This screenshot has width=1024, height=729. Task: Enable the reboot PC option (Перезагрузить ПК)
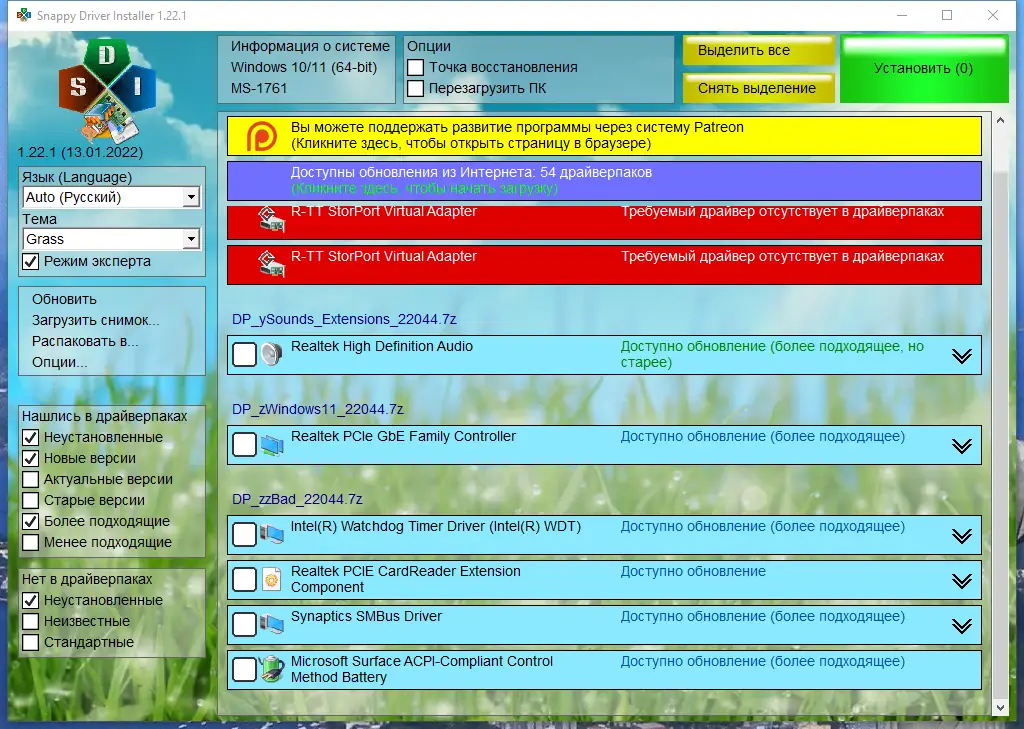click(x=415, y=88)
